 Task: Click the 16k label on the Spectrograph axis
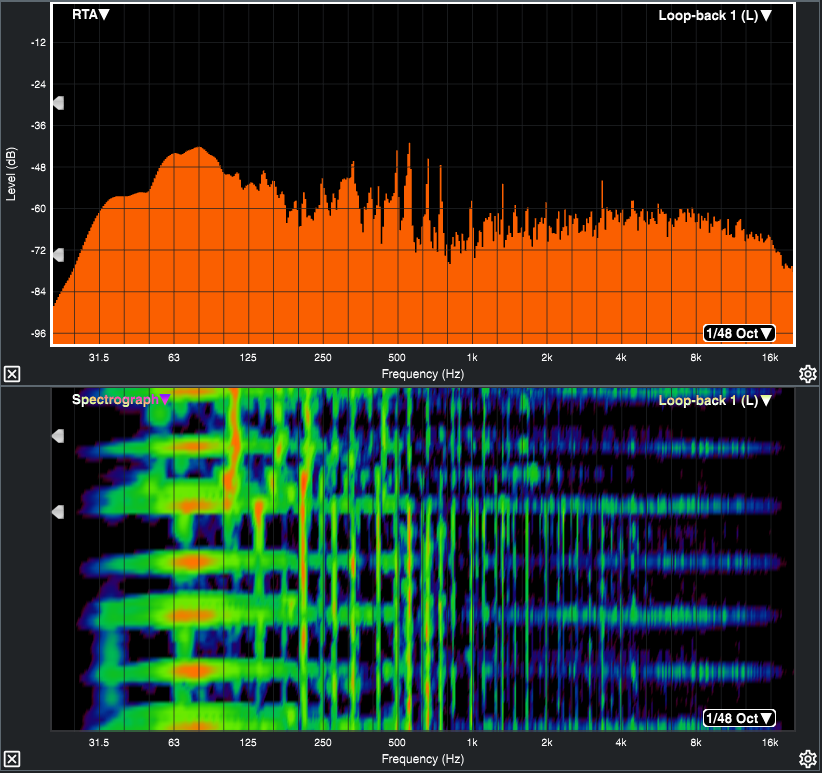(770, 743)
